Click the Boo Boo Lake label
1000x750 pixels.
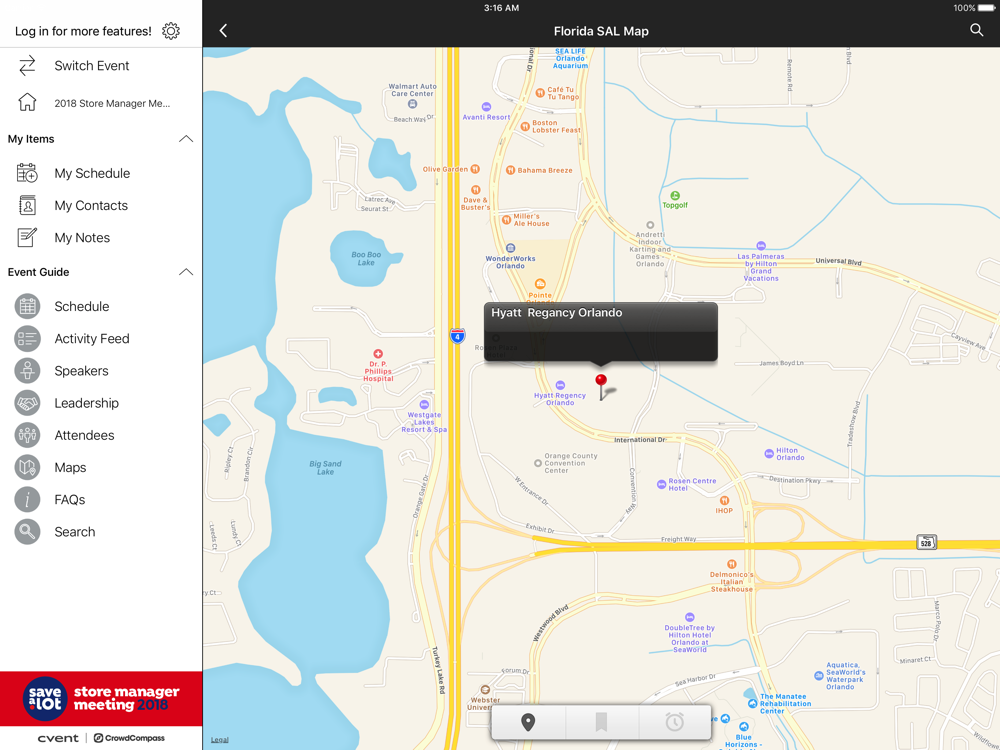[x=366, y=258]
